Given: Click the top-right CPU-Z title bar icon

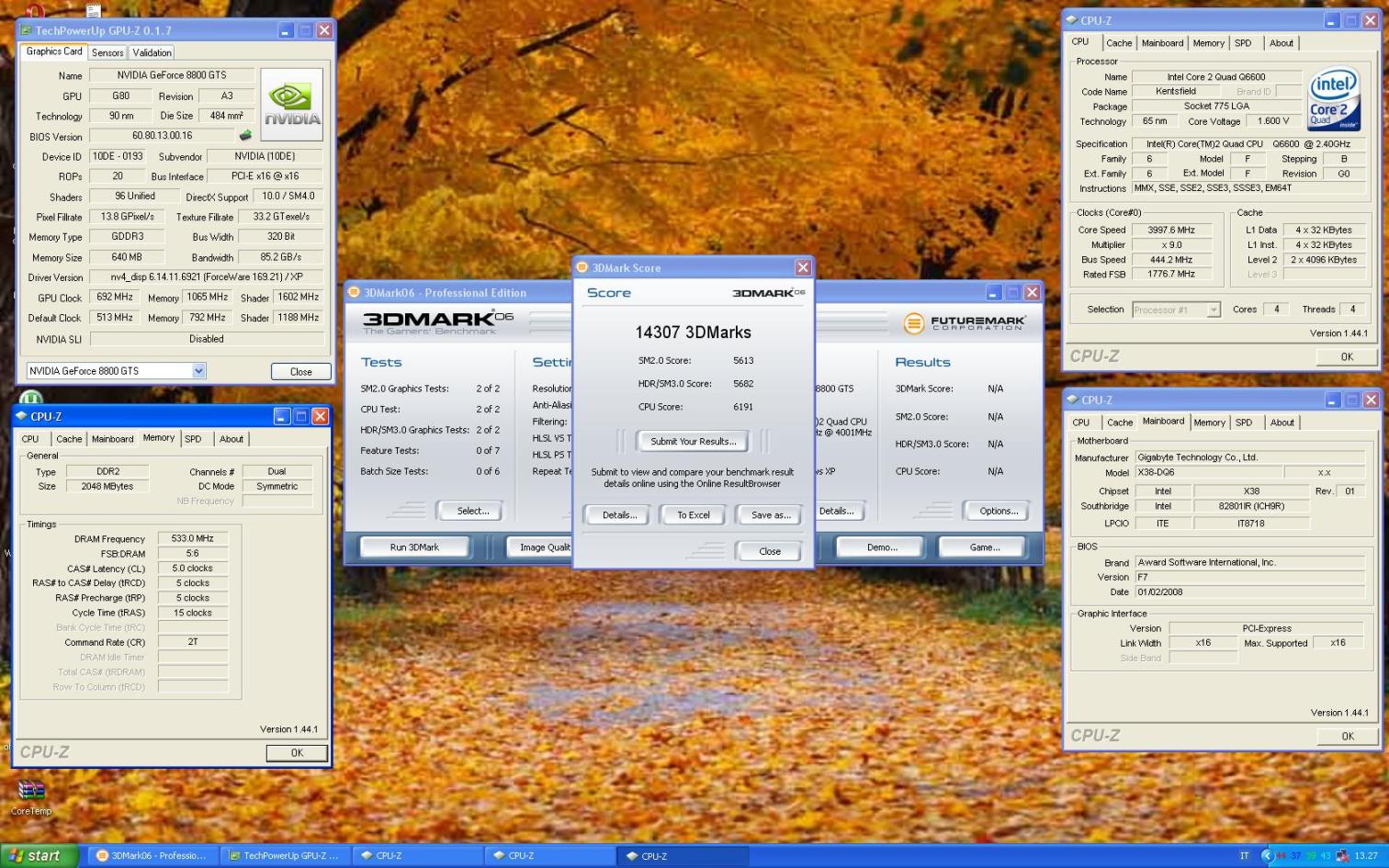Looking at the screenshot, I should 1071,20.
